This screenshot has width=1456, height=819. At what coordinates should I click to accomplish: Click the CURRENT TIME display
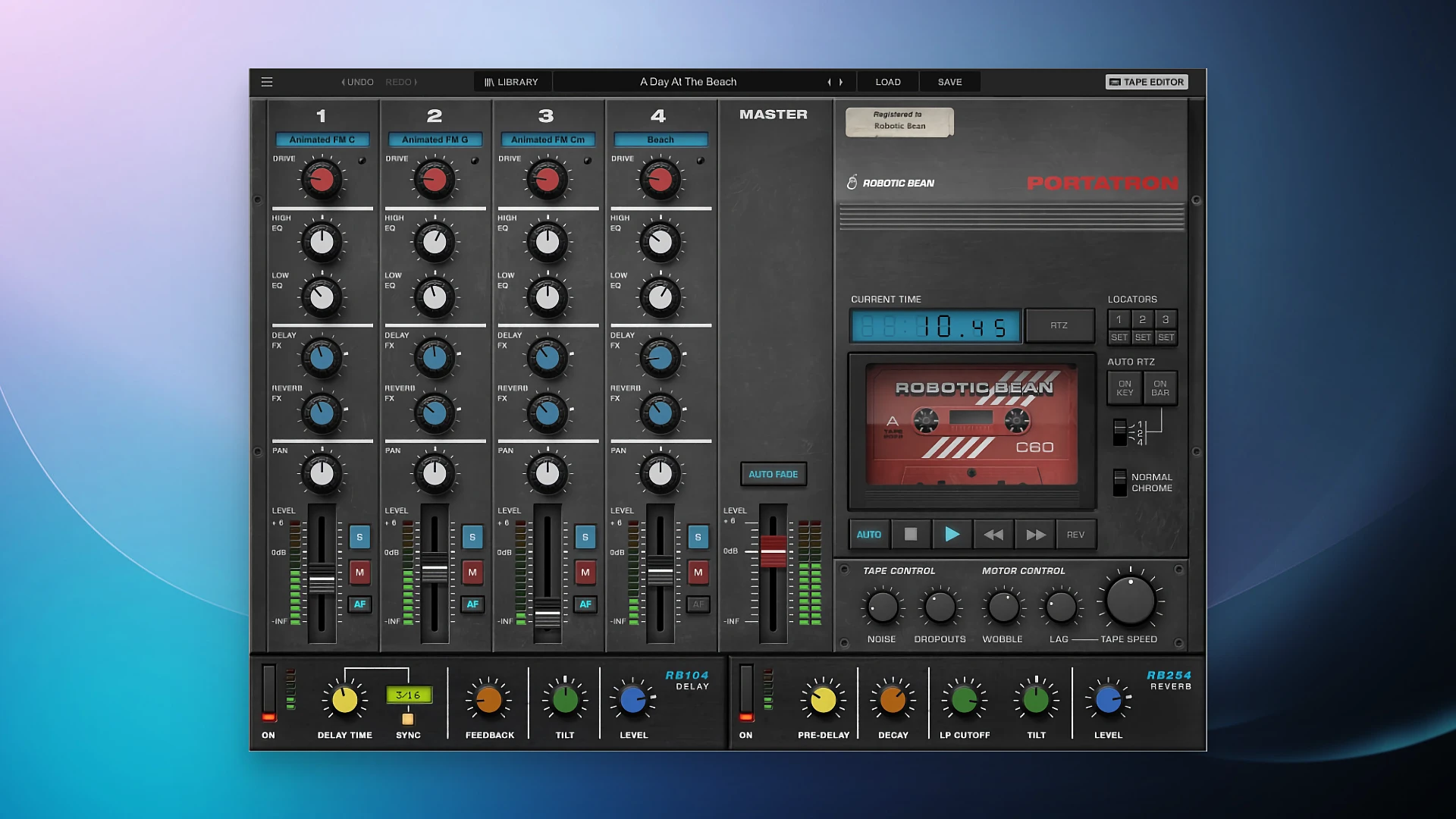(936, 327)
